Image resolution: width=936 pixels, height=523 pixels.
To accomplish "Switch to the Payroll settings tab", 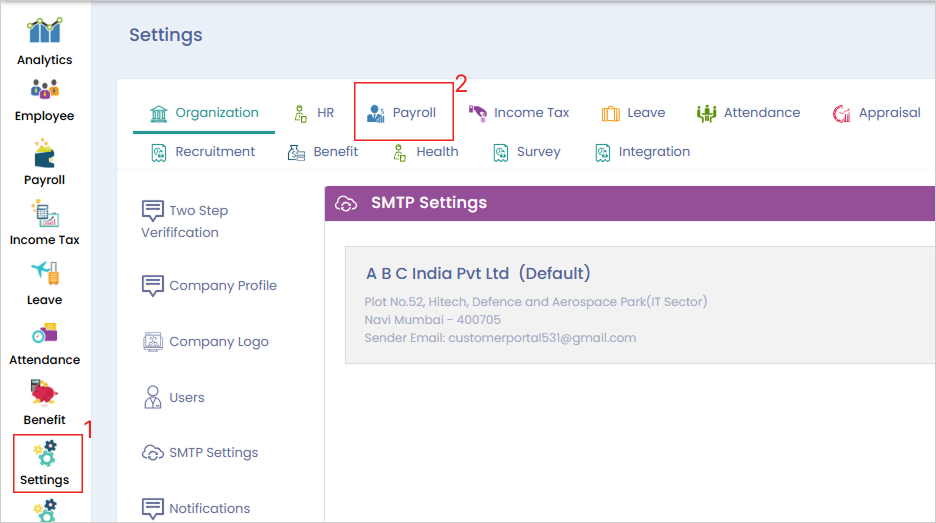I will 403,113.
